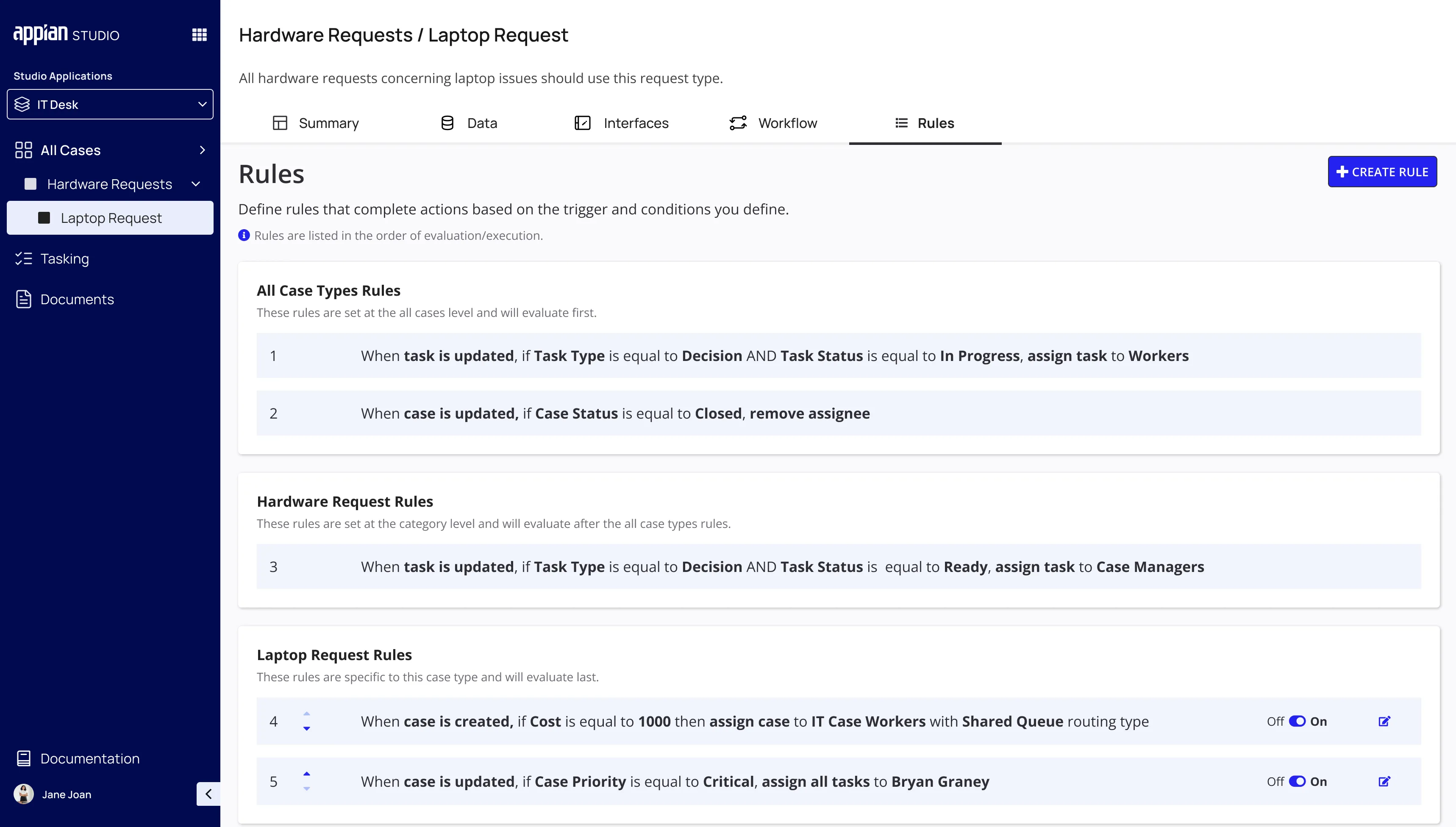The image size is (1456, 827).
Task: Click the edit icon for rule 5
Action: click(x=1384, y=782)
